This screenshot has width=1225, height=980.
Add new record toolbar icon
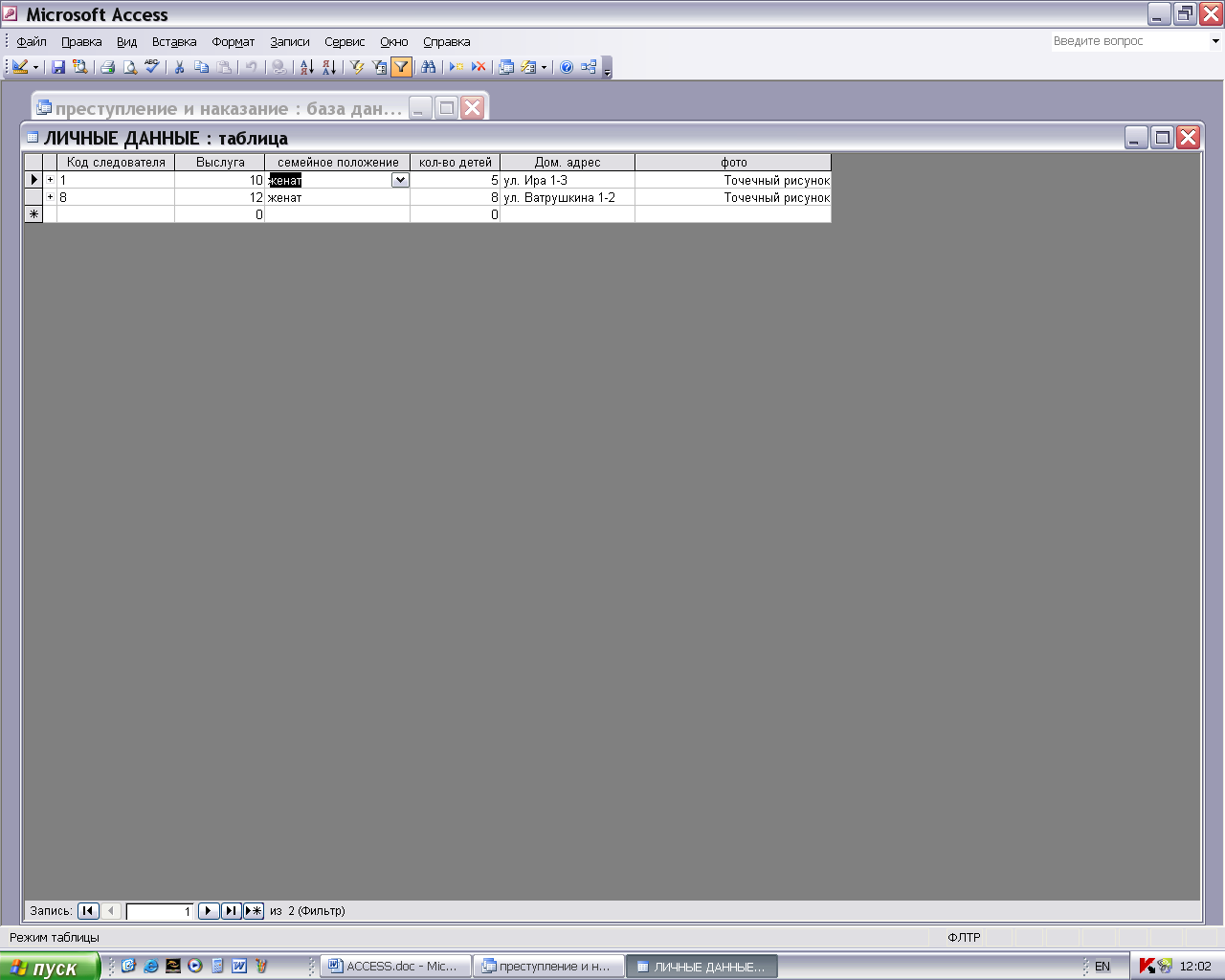click(x=457, y=67)
